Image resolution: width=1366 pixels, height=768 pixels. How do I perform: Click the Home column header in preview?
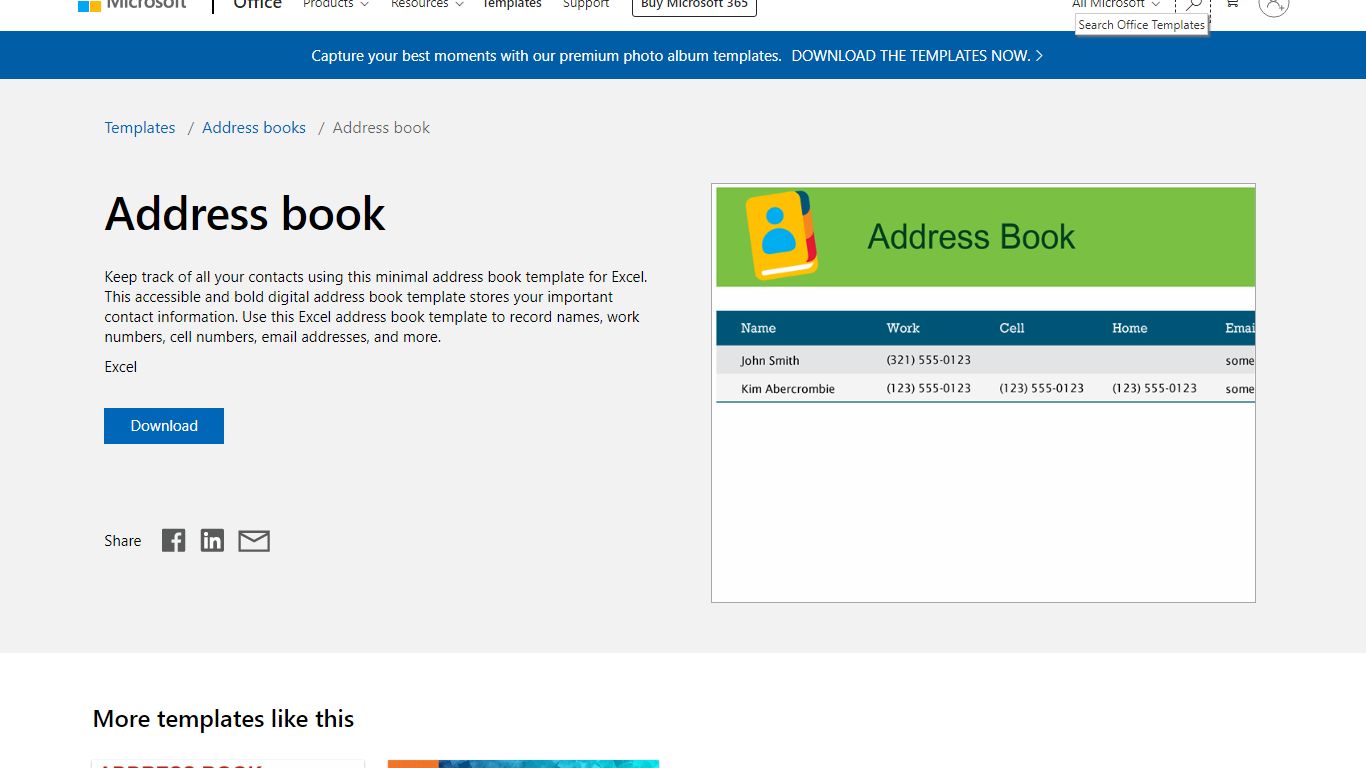tap(1130, 328)
